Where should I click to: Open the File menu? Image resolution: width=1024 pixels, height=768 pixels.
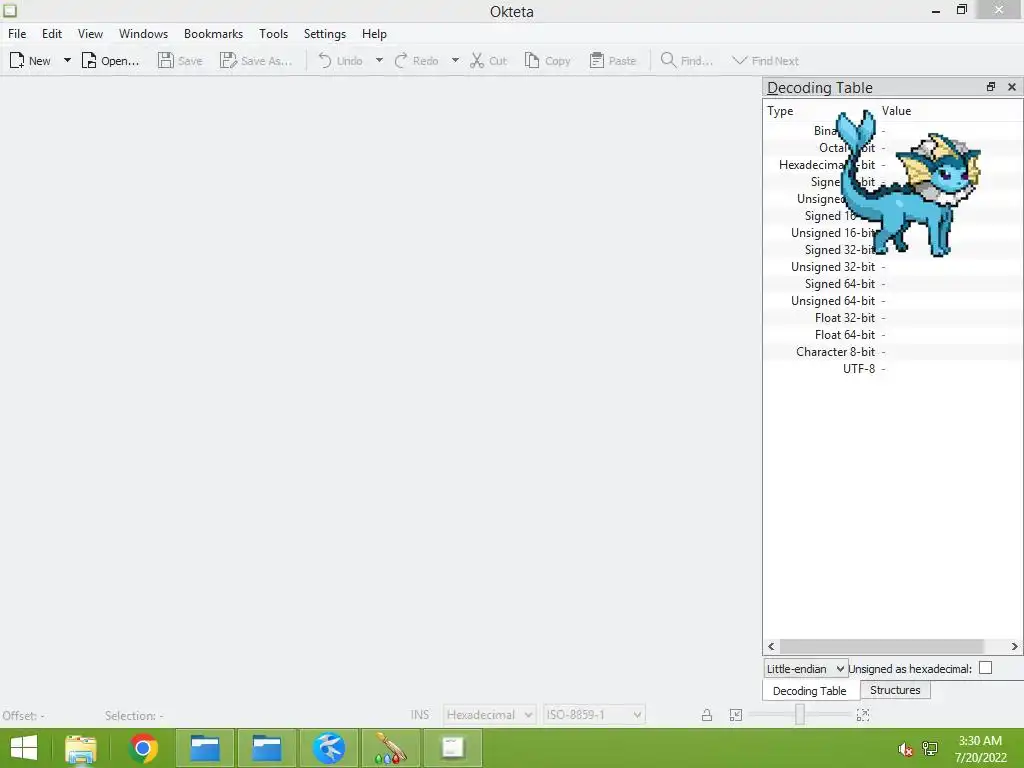tap(17, 34)
